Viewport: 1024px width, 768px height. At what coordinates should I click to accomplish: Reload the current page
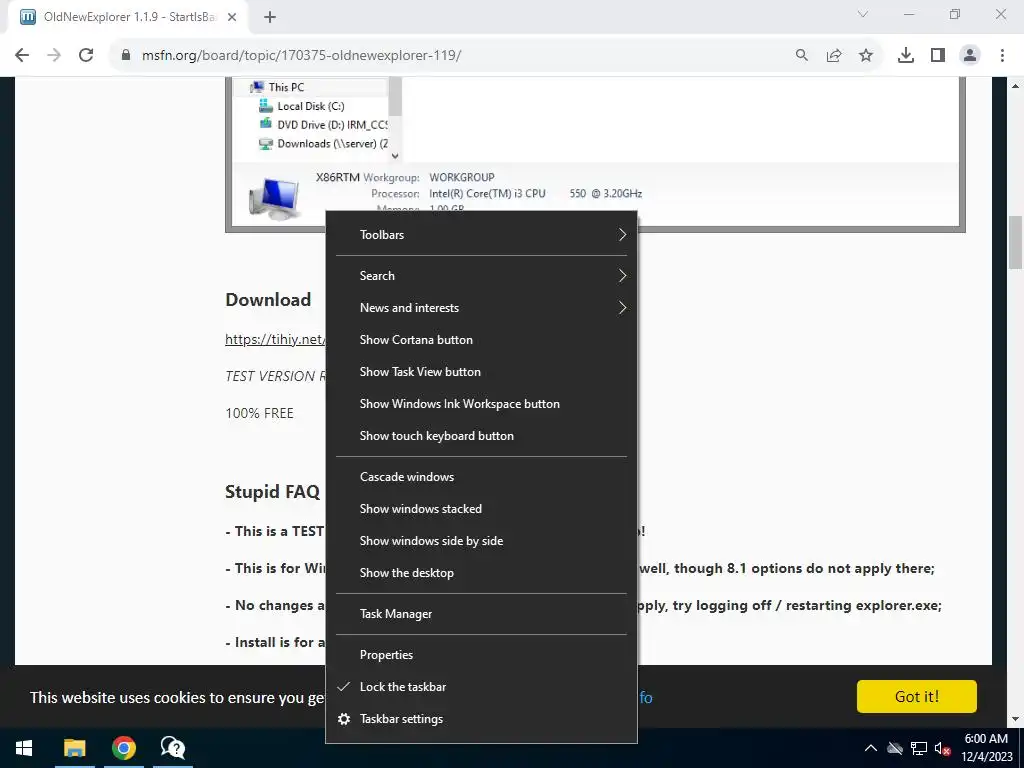(x=86, y=55)
